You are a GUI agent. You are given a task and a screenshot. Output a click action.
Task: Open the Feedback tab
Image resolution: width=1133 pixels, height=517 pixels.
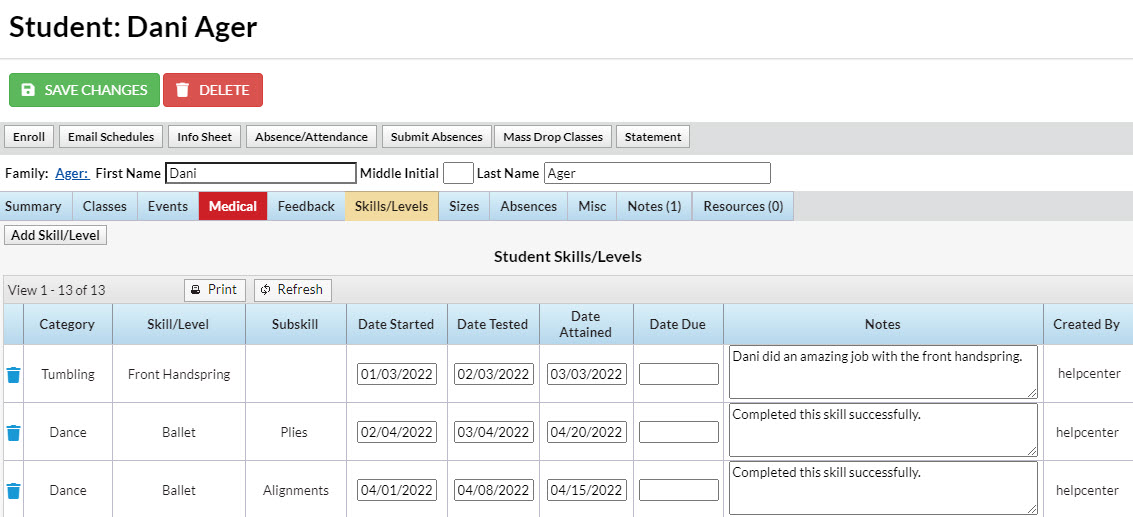[x=306, y=206]
